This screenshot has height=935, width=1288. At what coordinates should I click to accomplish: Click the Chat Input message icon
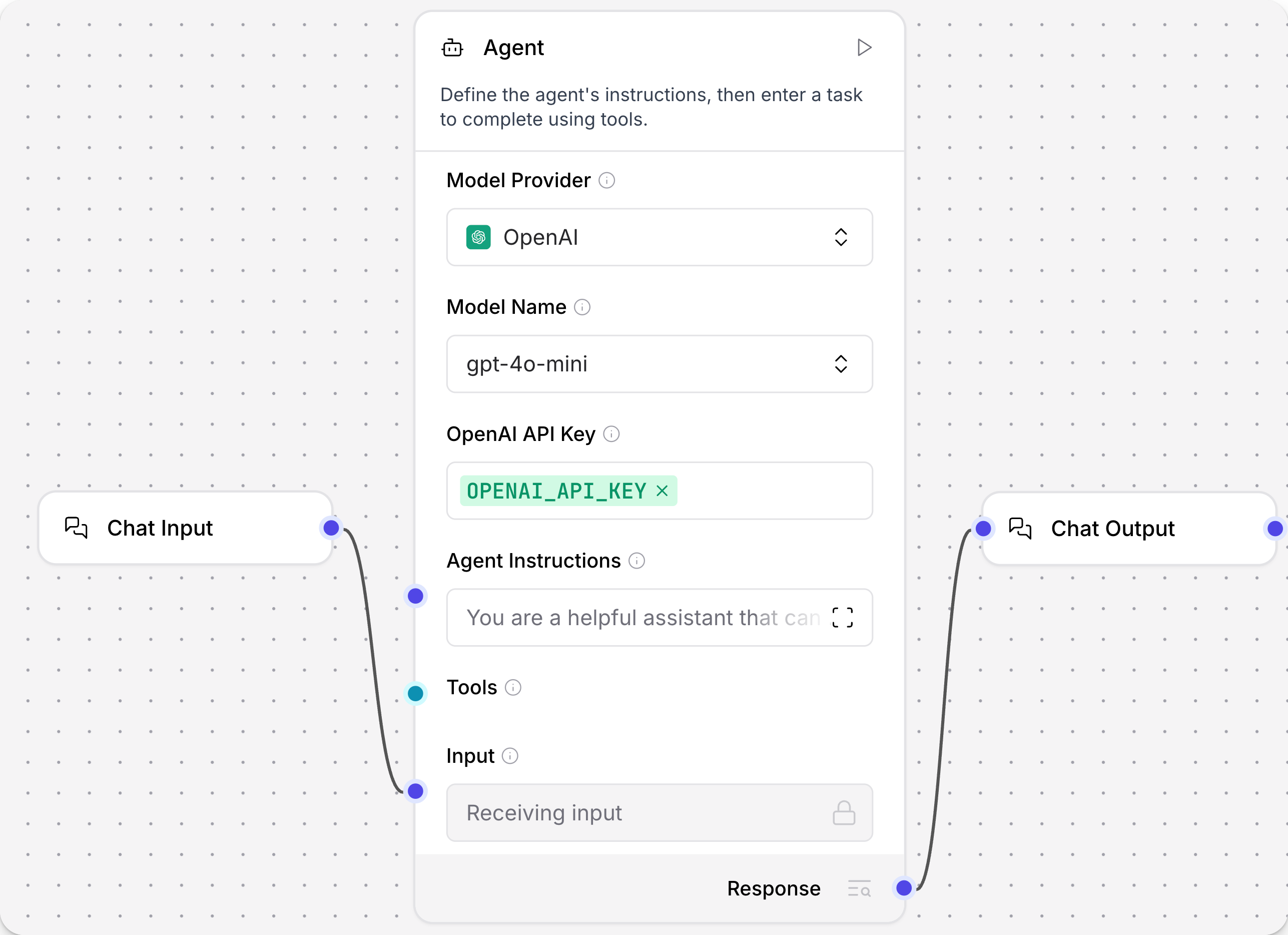point(76,528)
